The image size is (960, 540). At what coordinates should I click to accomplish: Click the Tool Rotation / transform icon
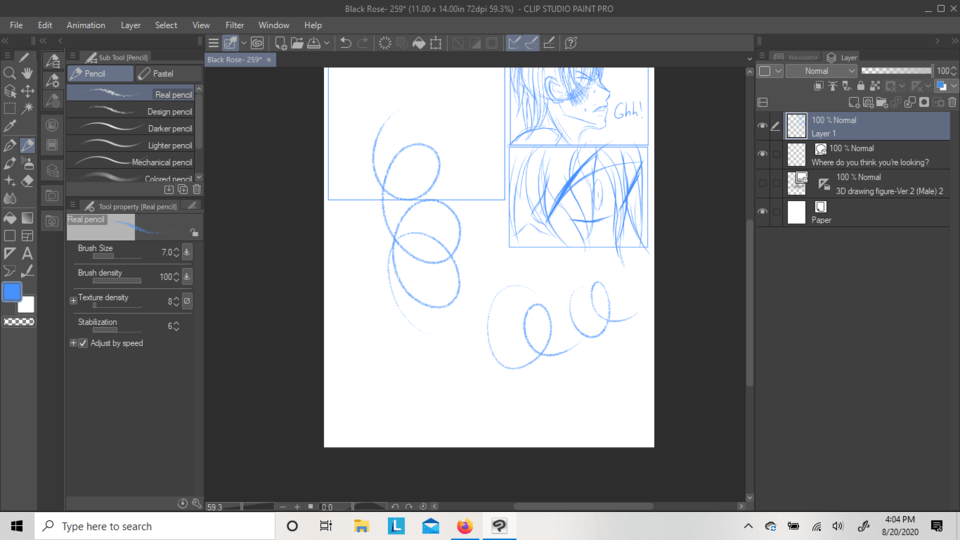click(x=436, y=43)
